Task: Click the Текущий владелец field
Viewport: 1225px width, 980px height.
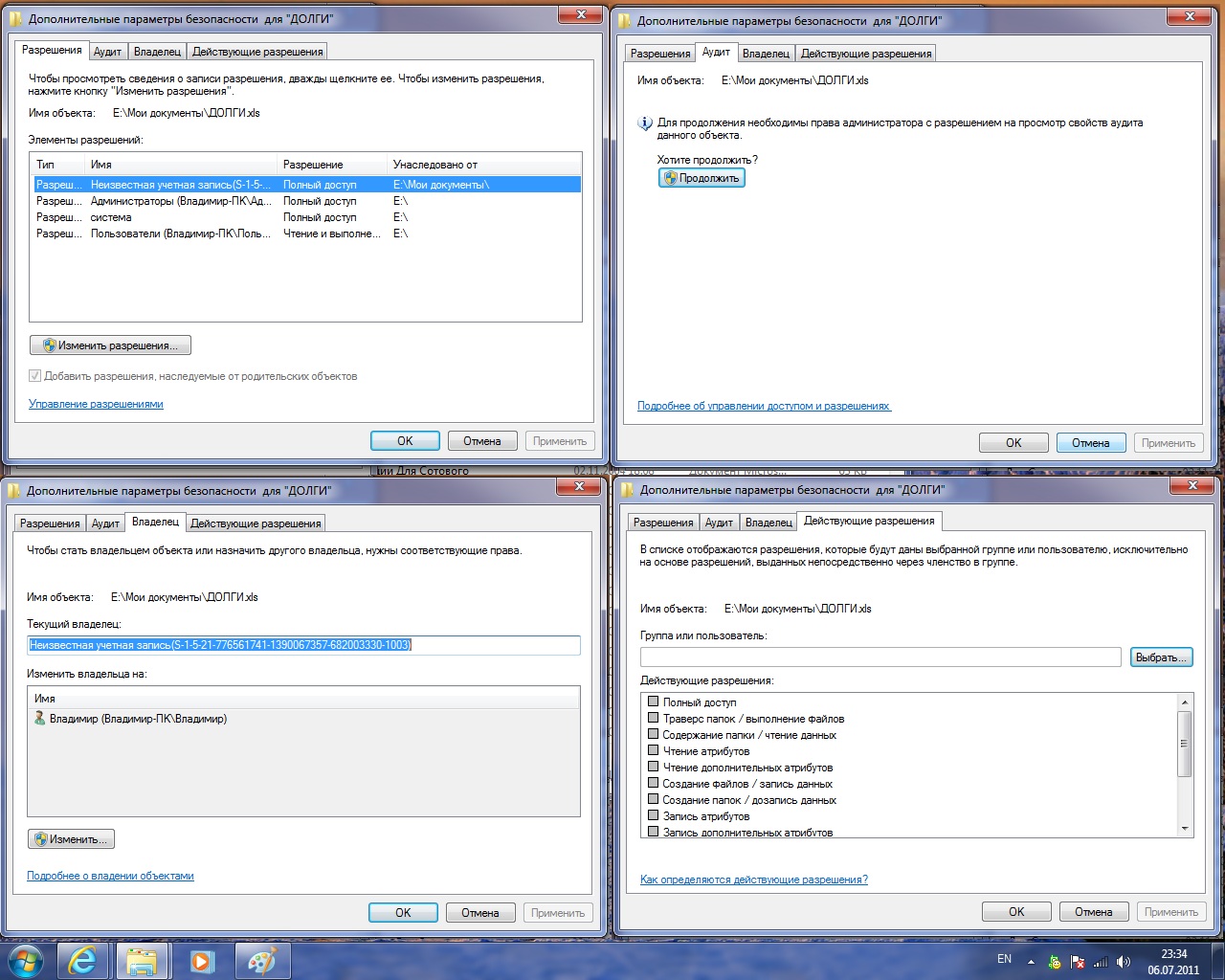Action: [x=303, y=645]
